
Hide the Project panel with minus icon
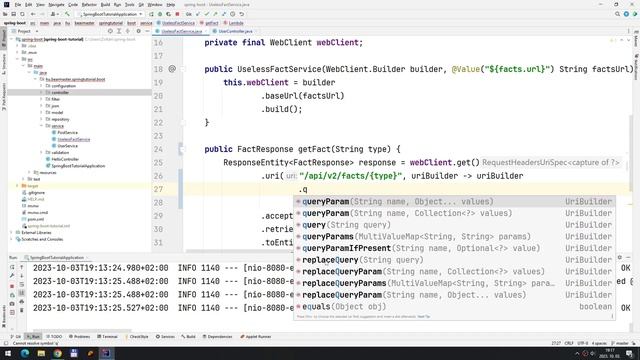pos(147,31)
